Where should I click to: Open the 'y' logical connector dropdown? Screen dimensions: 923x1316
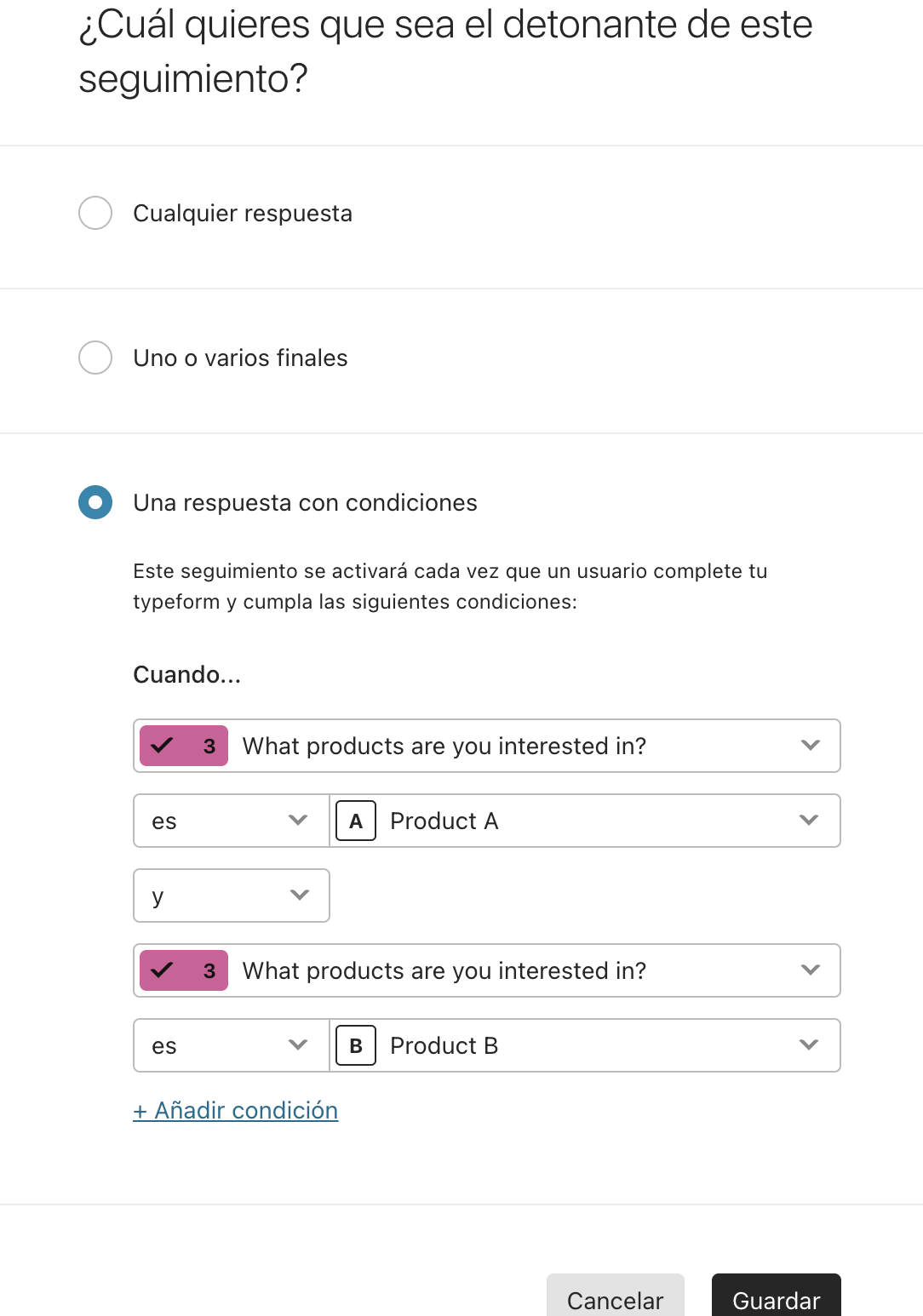point(232,895)
